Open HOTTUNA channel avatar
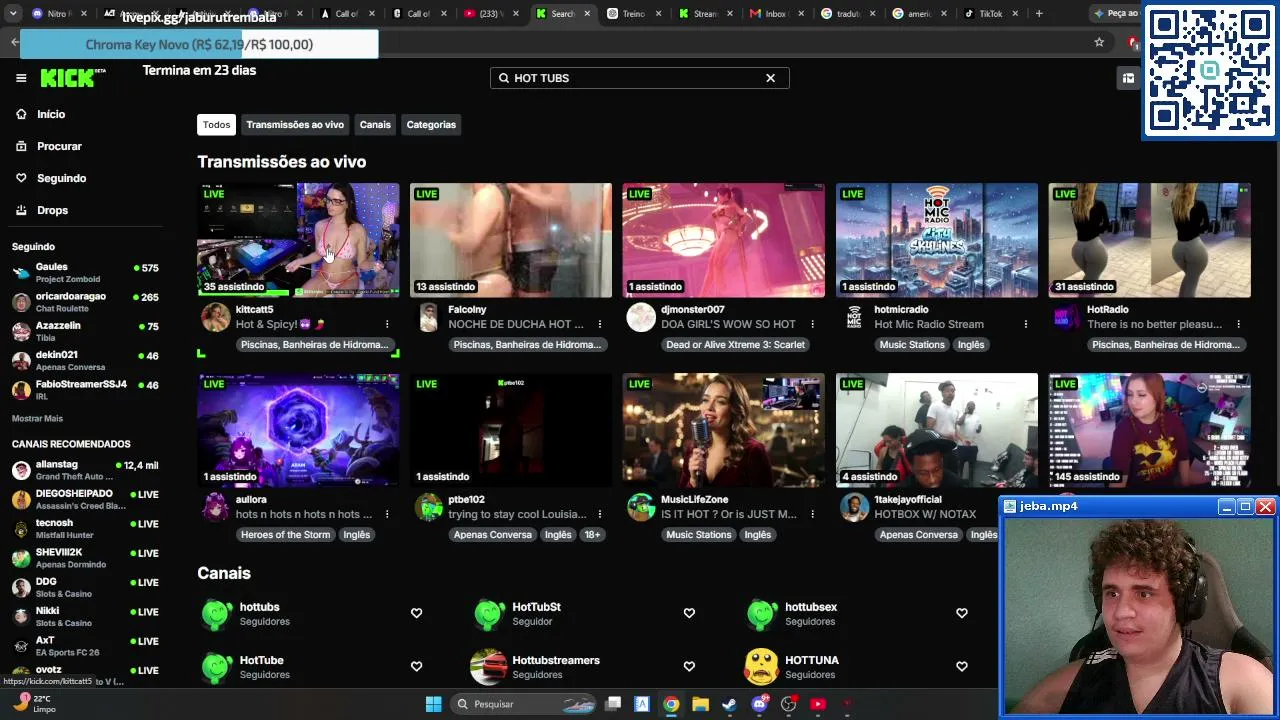1280x720 pixels. (762, 667)
